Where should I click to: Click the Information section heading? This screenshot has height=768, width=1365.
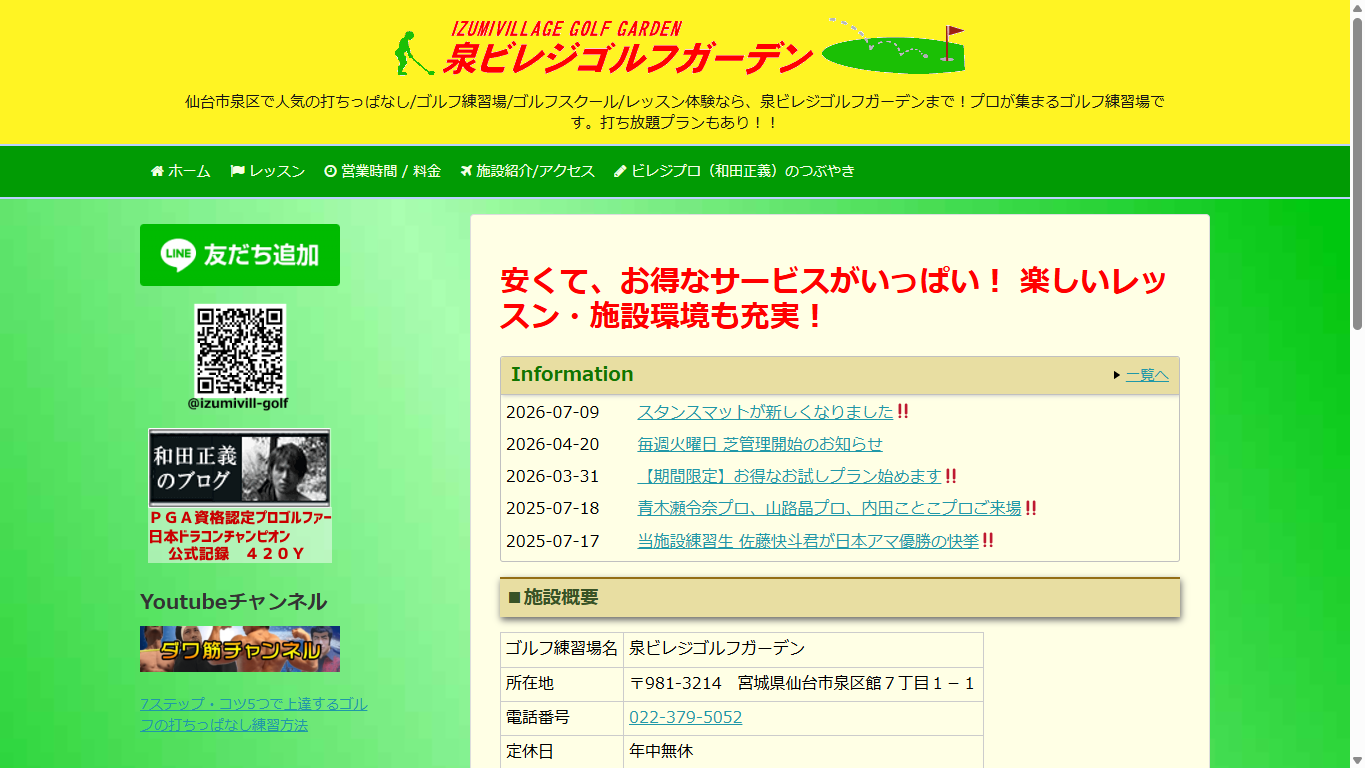pyautogui.click(x=572, y=374)
